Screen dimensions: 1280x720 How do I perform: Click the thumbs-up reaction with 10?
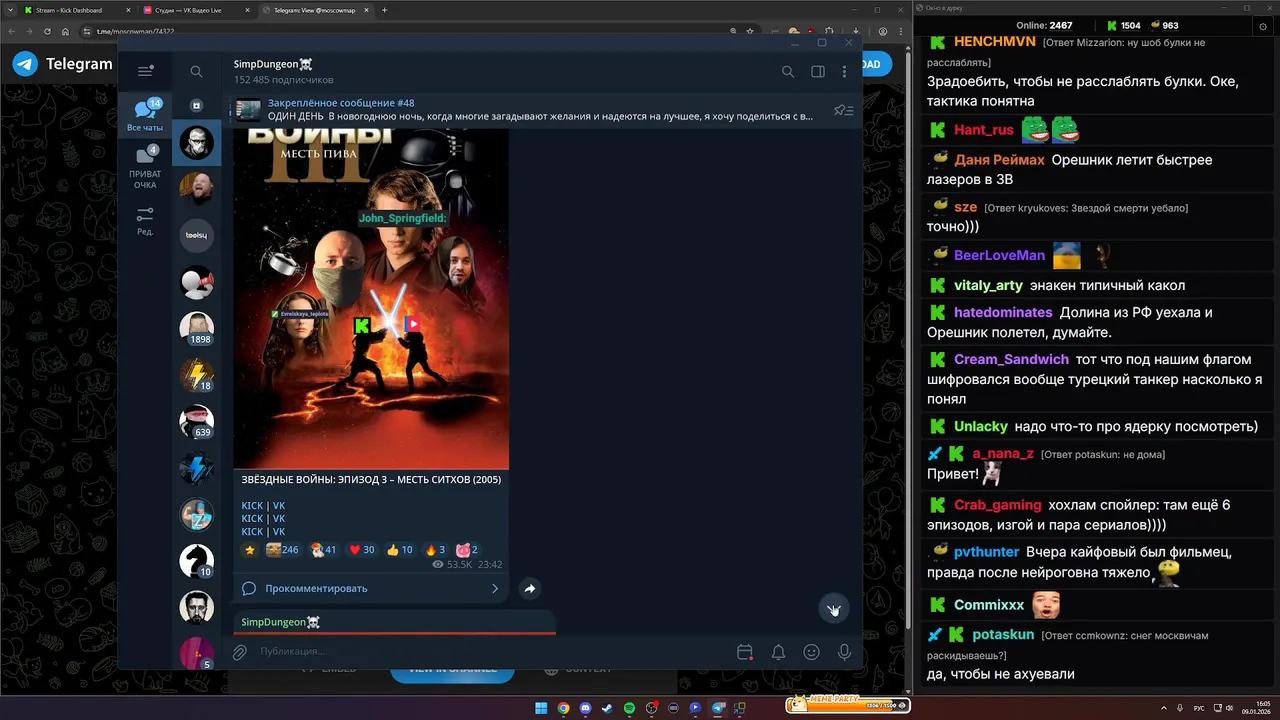(x=400, y=550)
